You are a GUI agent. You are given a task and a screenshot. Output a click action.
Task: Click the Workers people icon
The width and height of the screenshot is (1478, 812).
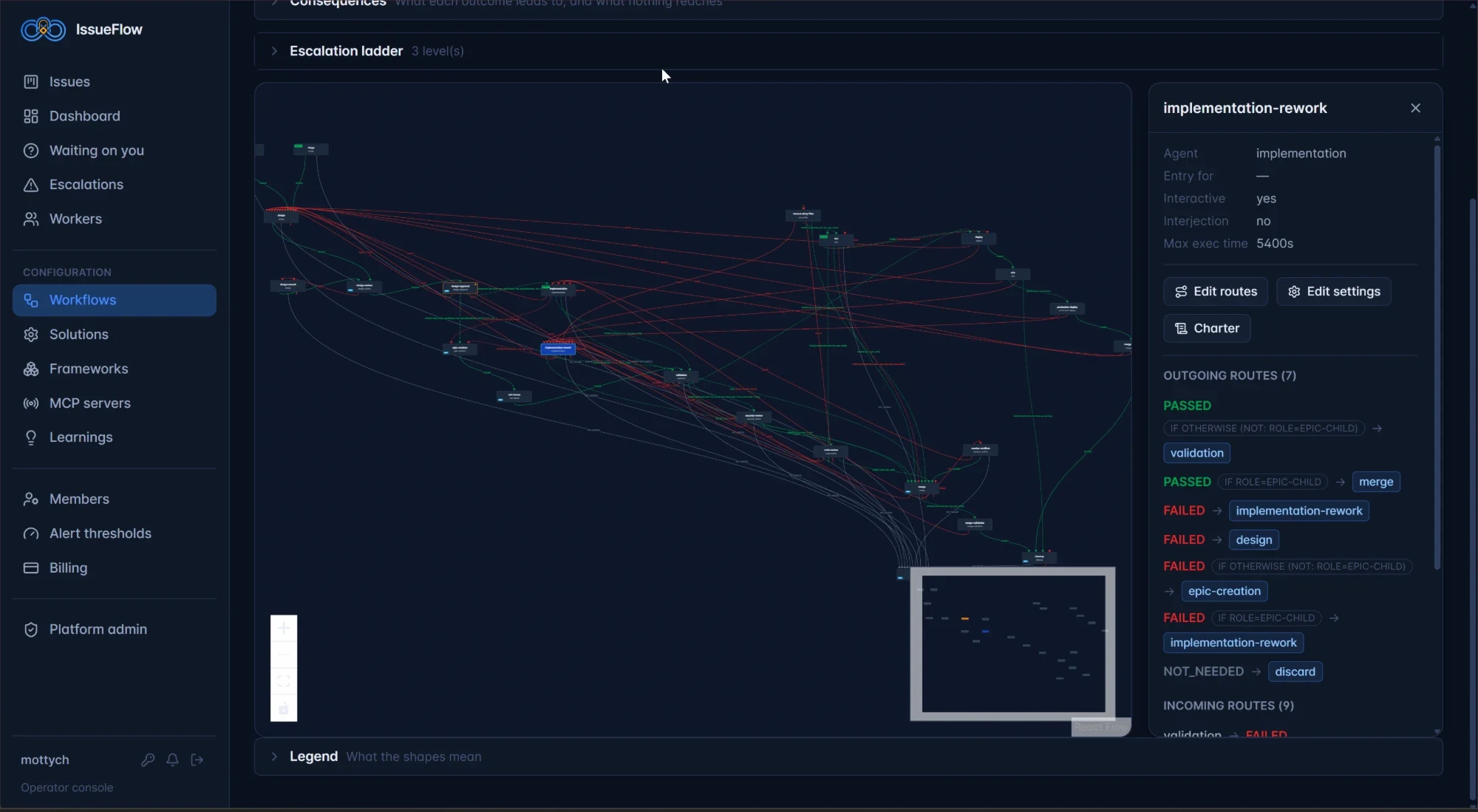pos(31,219)
